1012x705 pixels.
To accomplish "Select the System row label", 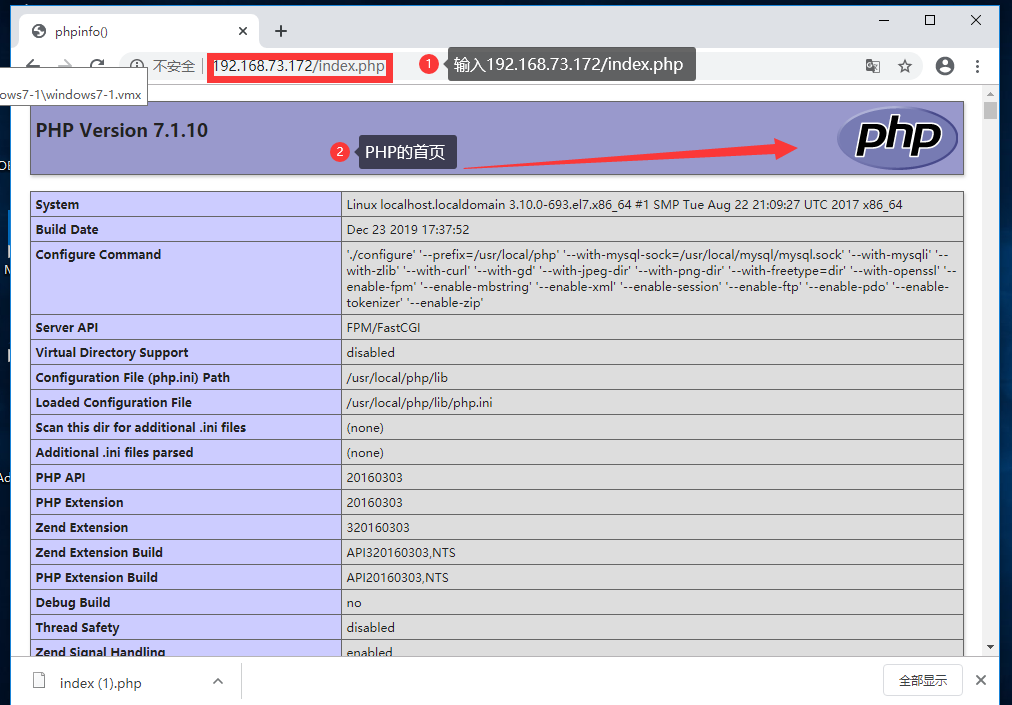I will click(57, 205).
